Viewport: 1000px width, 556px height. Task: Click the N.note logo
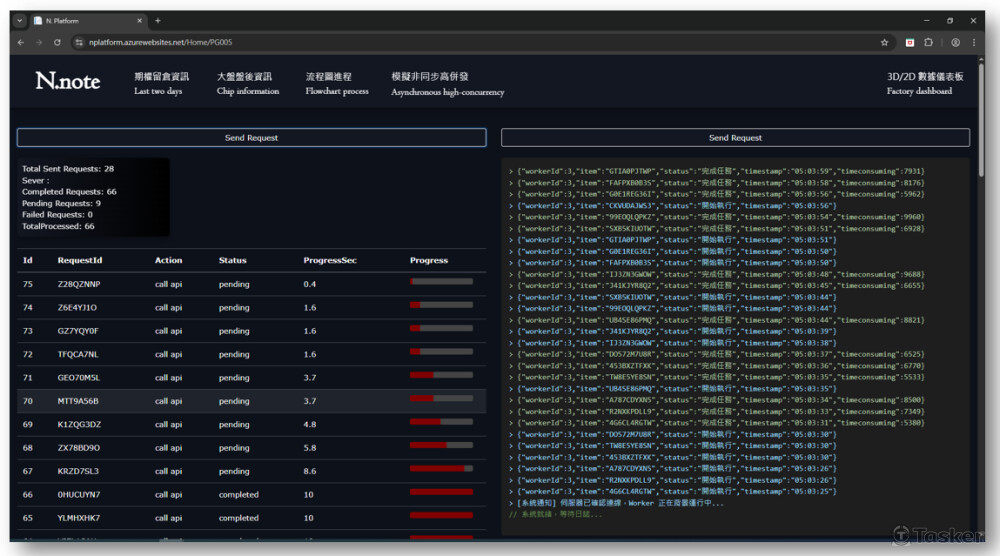67,82
